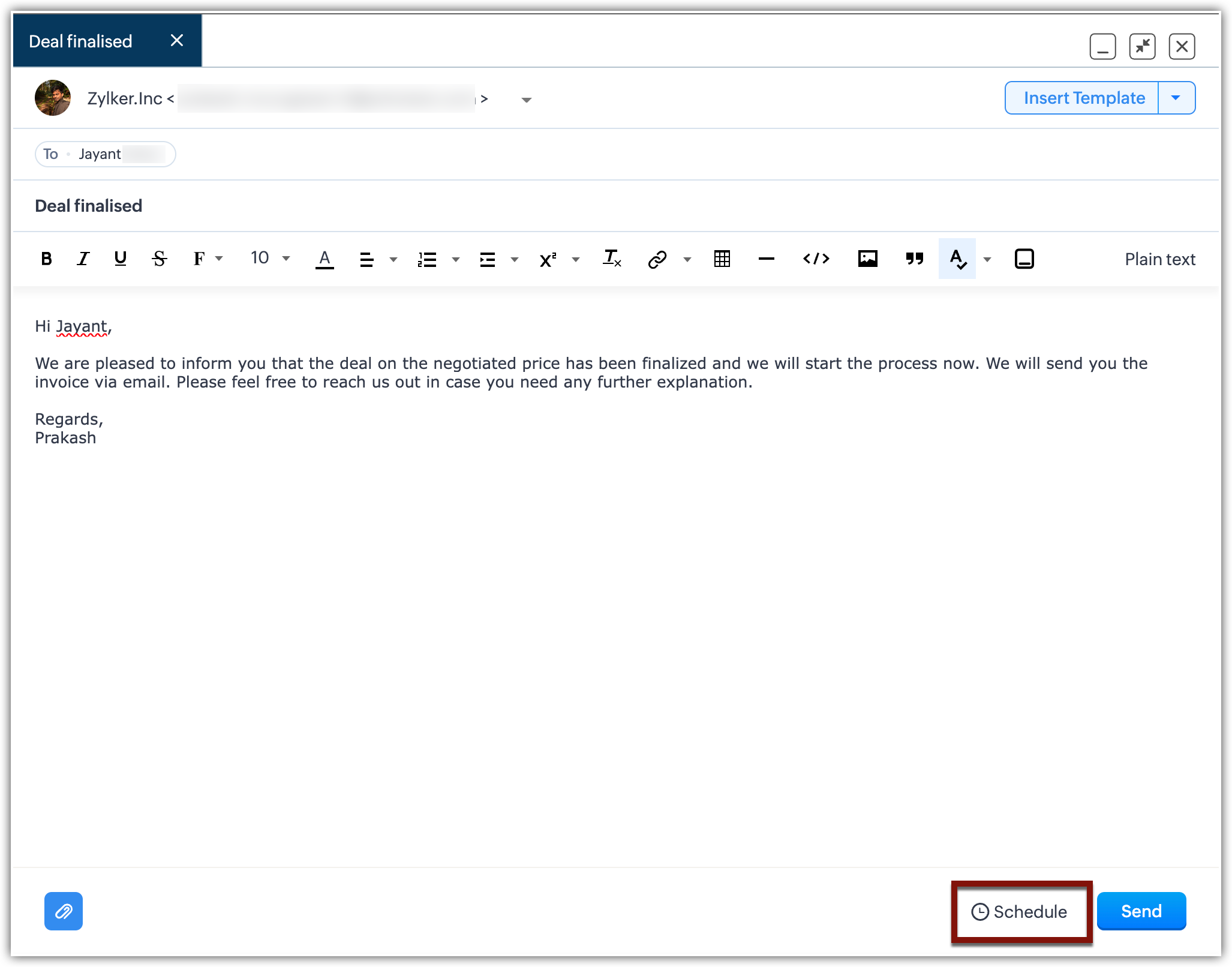Insert a table into the email
Image resolution: width=1232 pixels, height=967 pixels.
coord(722,259)
